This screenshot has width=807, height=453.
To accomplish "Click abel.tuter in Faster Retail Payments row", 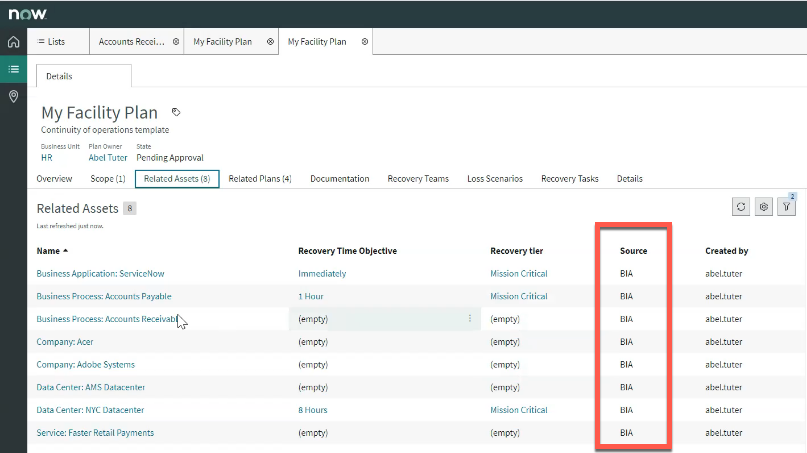I will tap(724, 432).
